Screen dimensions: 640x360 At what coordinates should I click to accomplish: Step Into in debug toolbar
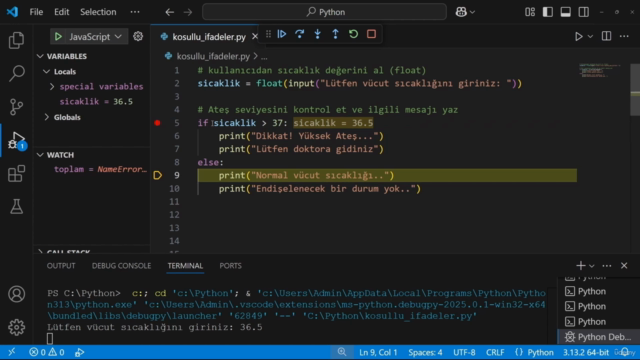coord(318,34)
